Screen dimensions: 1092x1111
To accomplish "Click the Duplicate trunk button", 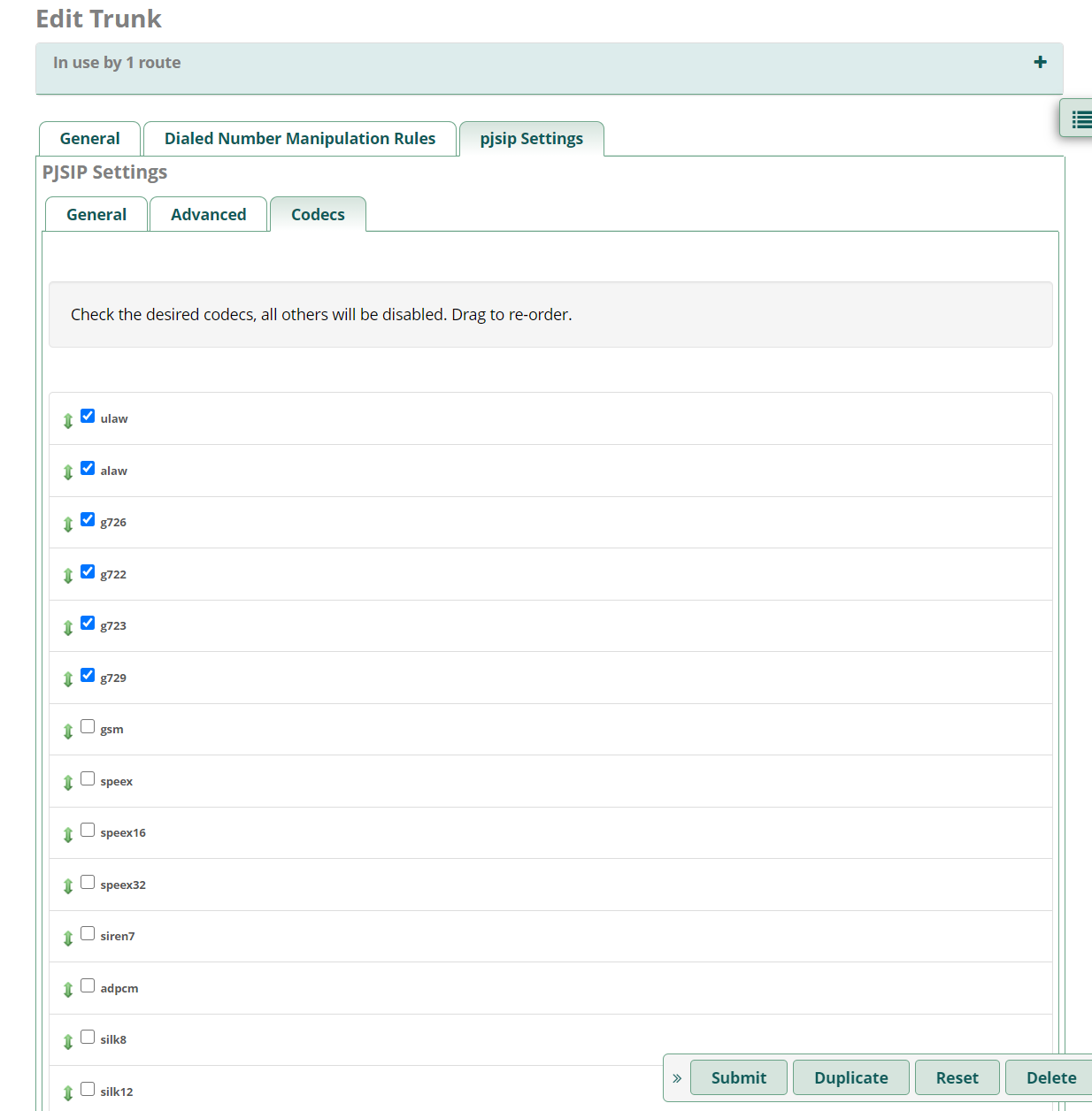I will tap(851, 1077).
